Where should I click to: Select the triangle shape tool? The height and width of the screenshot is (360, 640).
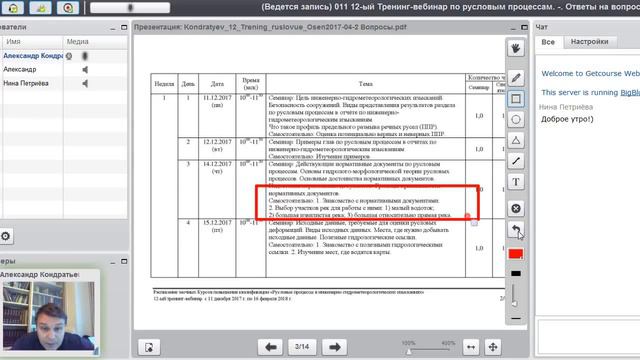pos(516,140)
